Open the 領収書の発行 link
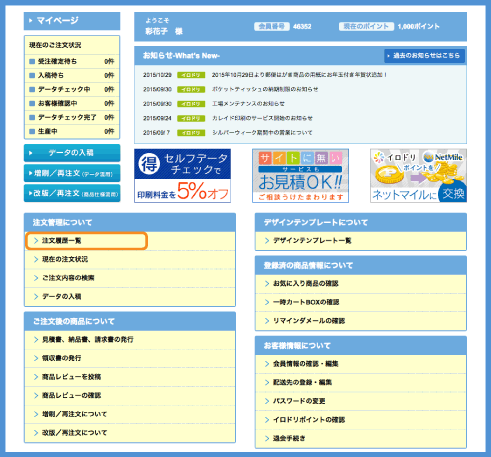 pyautogui.click(x=61, y=358)
